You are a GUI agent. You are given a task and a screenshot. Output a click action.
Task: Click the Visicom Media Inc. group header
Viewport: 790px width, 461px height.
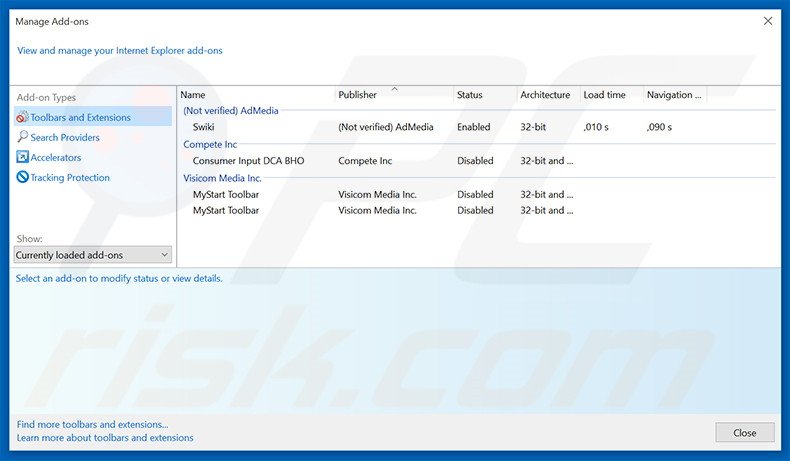coord(222,178)
